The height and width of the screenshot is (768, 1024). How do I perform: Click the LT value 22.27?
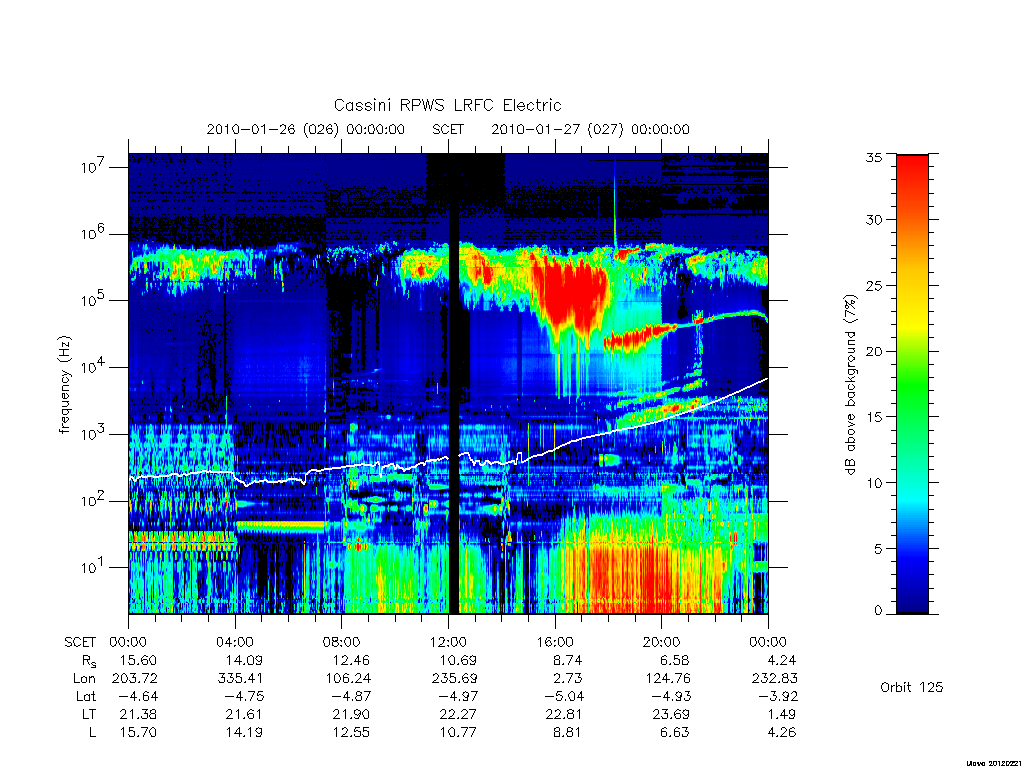point(458,714)
